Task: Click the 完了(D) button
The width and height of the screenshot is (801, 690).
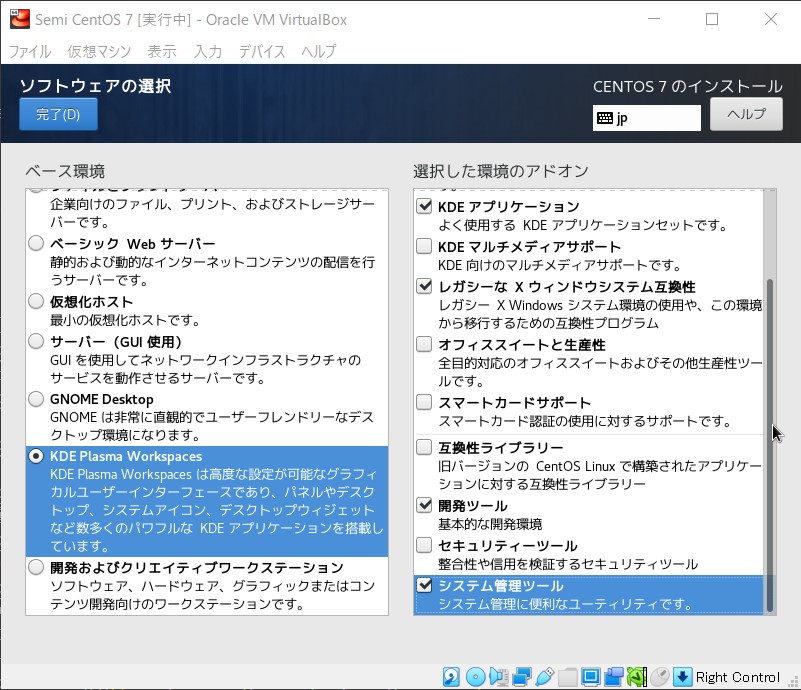Action: point(58,114)
